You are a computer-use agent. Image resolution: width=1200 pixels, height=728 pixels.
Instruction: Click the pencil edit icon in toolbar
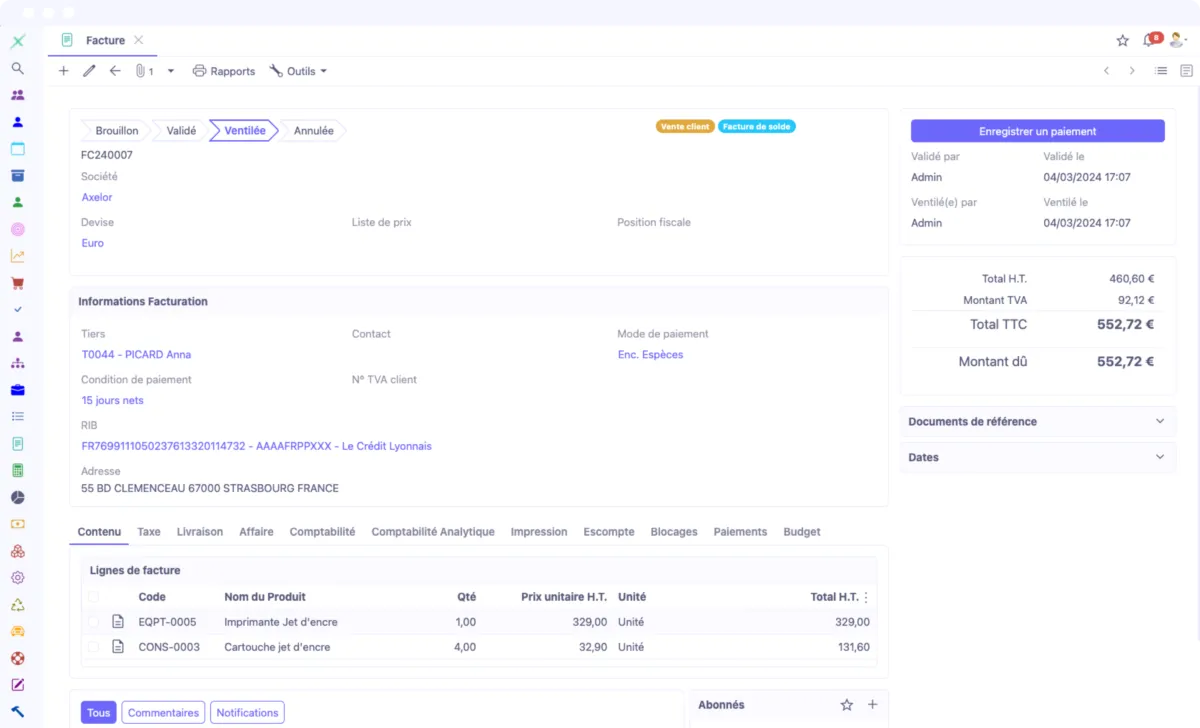click(x=89, y=71)
